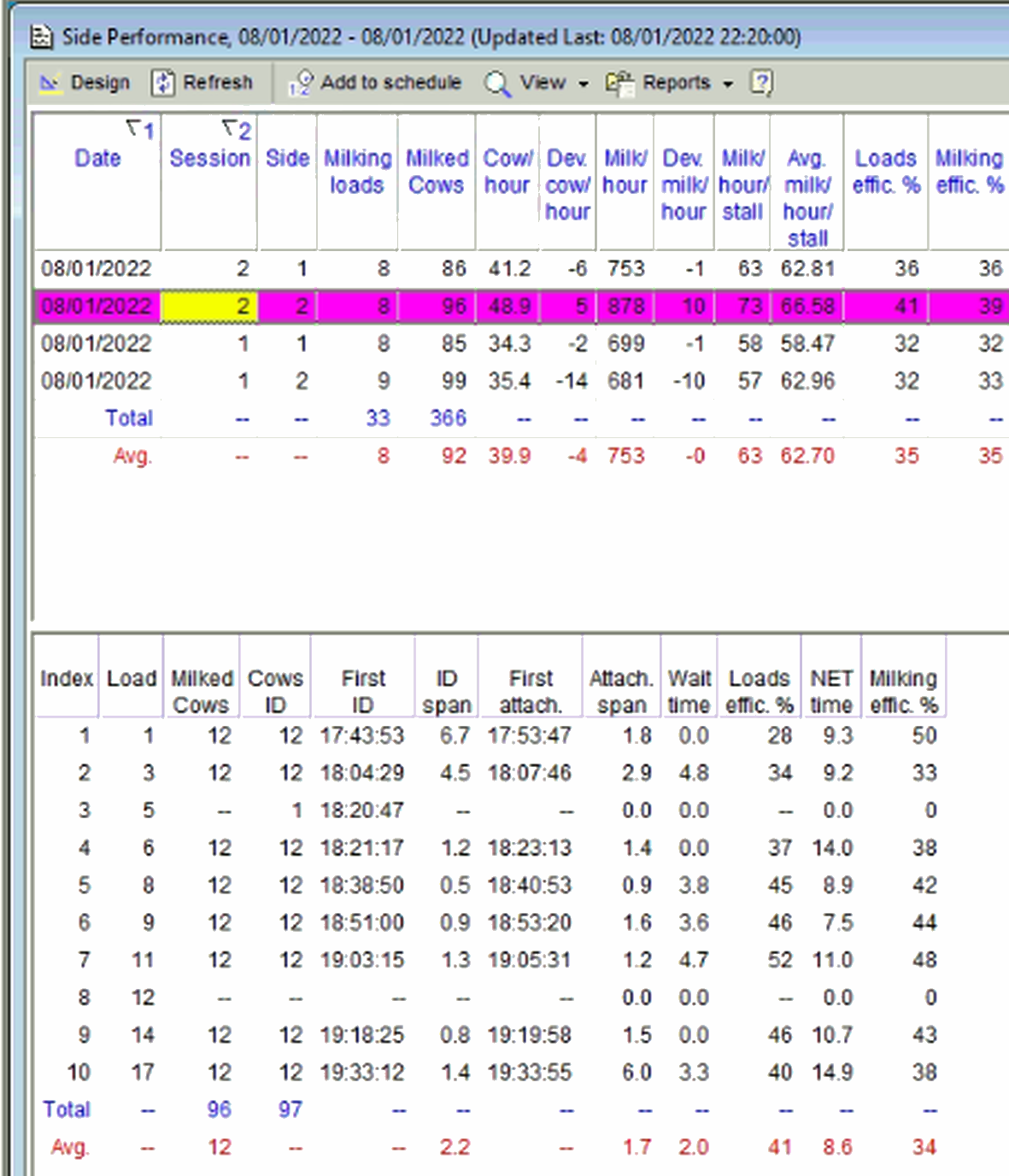Click the yellow Session cell in the highlighted row
Screen dimensions: 1009x1176
[209, 307]
